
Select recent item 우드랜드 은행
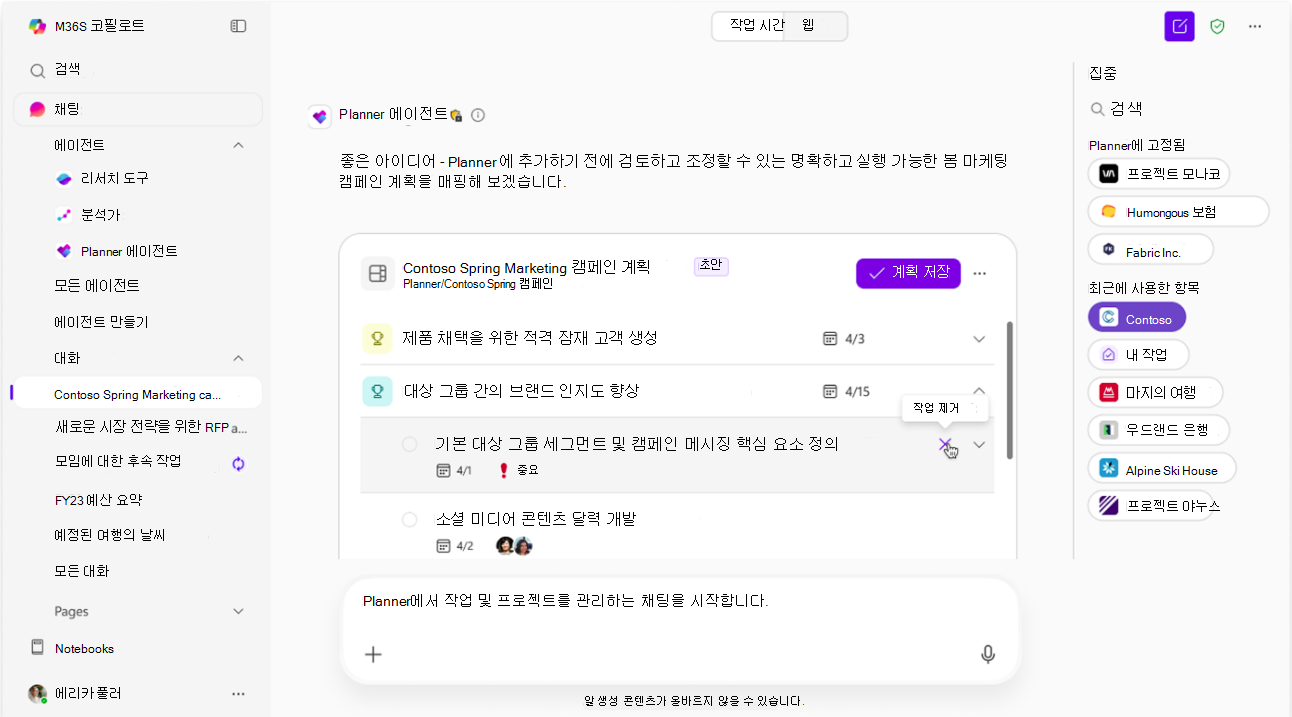(x=1159, y=430)
